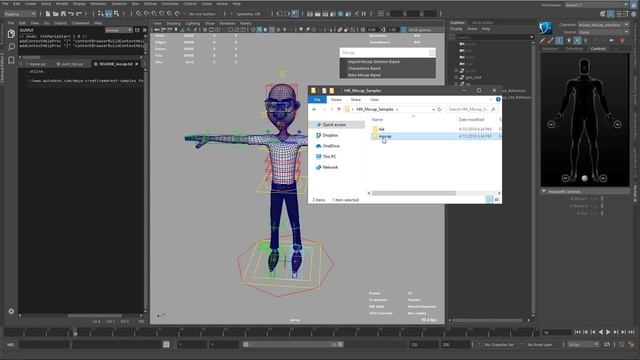The width and height of the screenshot is (640, 360).
Task: Click the Explorer horizontal scrollbar
Action: click(413, 193)
